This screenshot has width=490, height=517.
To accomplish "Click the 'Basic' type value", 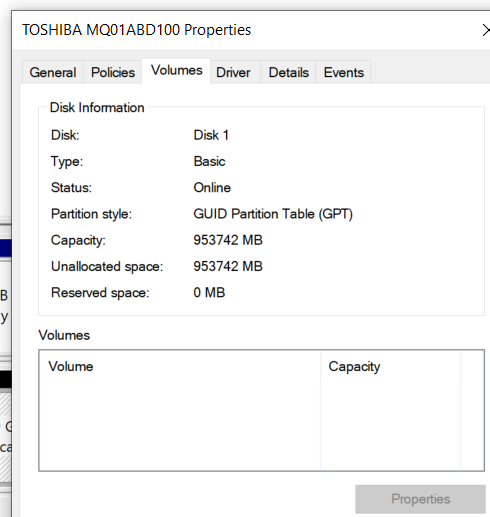I will pyautogui.click(x=209, y=162).
